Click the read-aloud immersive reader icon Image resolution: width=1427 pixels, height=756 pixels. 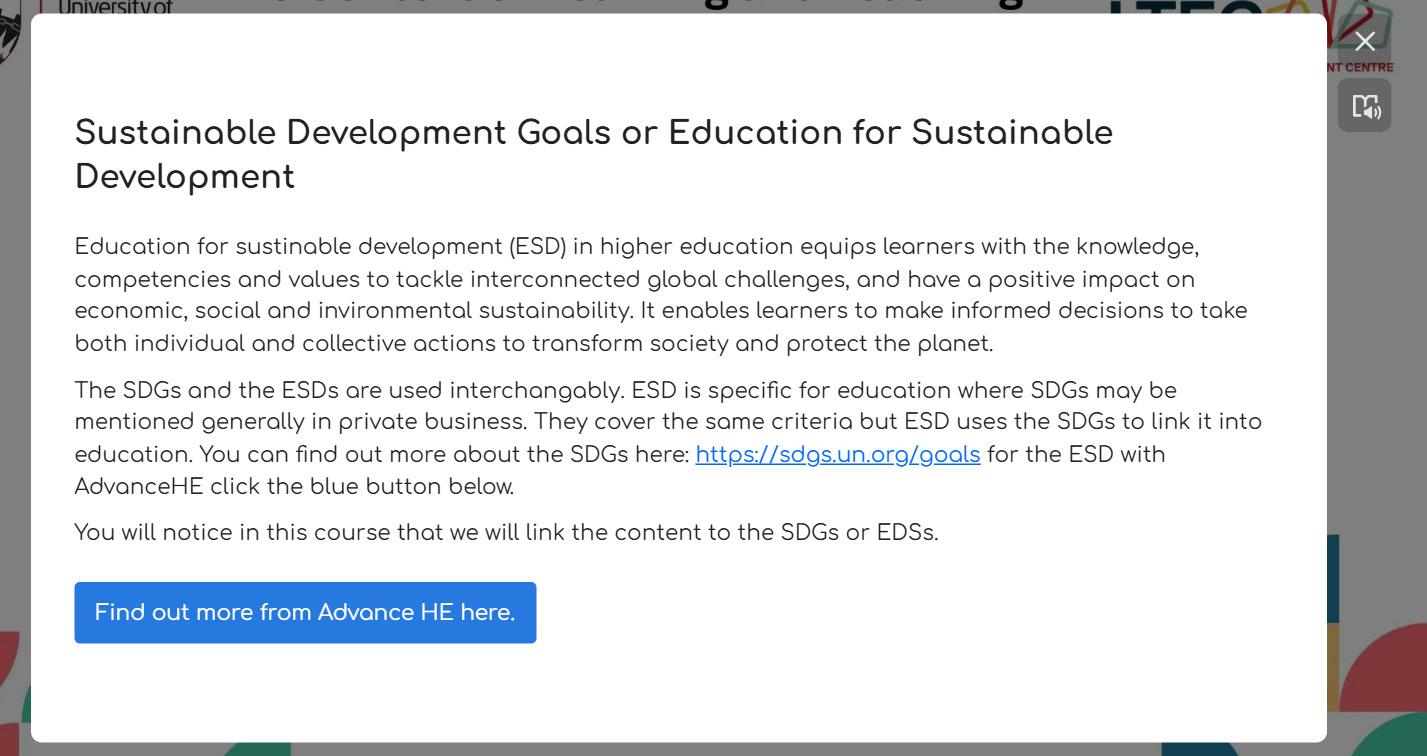[1364, 106]
